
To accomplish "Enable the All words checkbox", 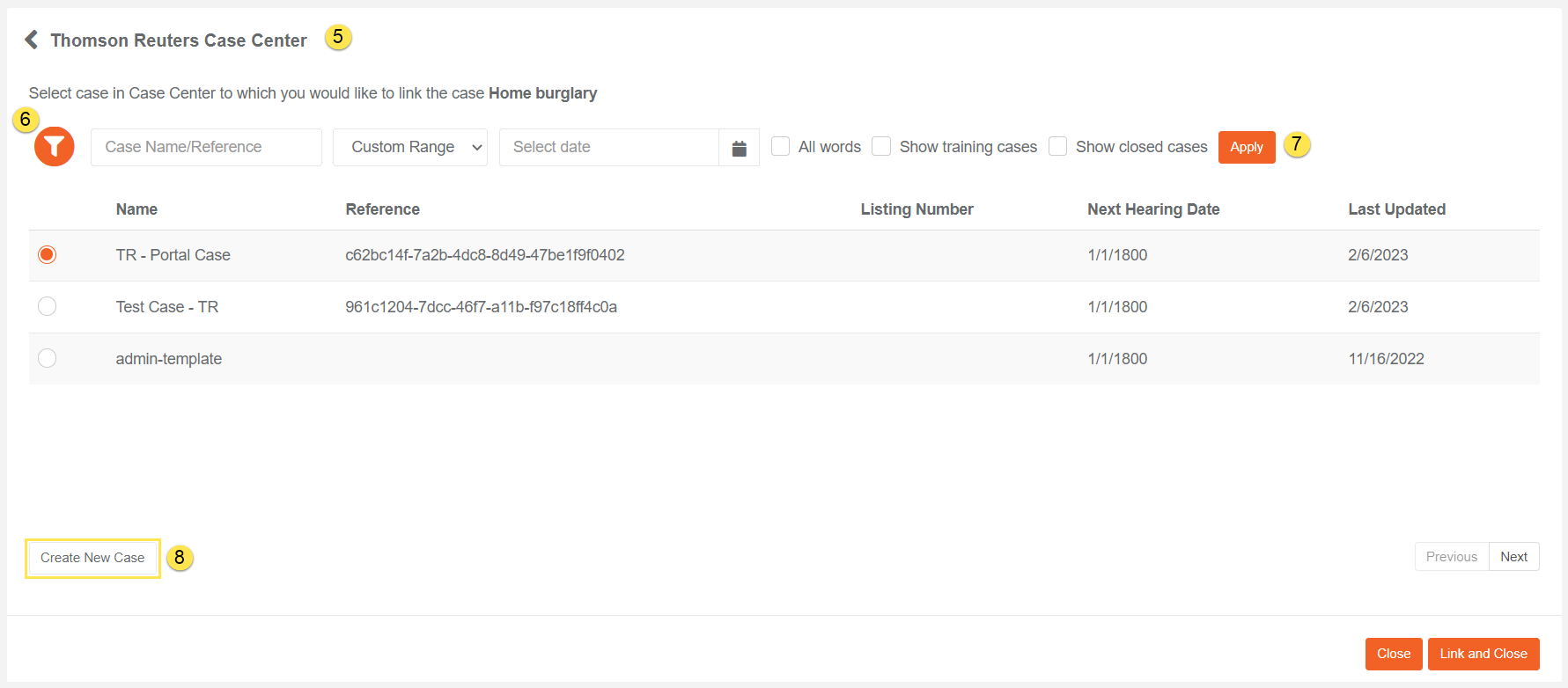I will click(x=780, y=147).
